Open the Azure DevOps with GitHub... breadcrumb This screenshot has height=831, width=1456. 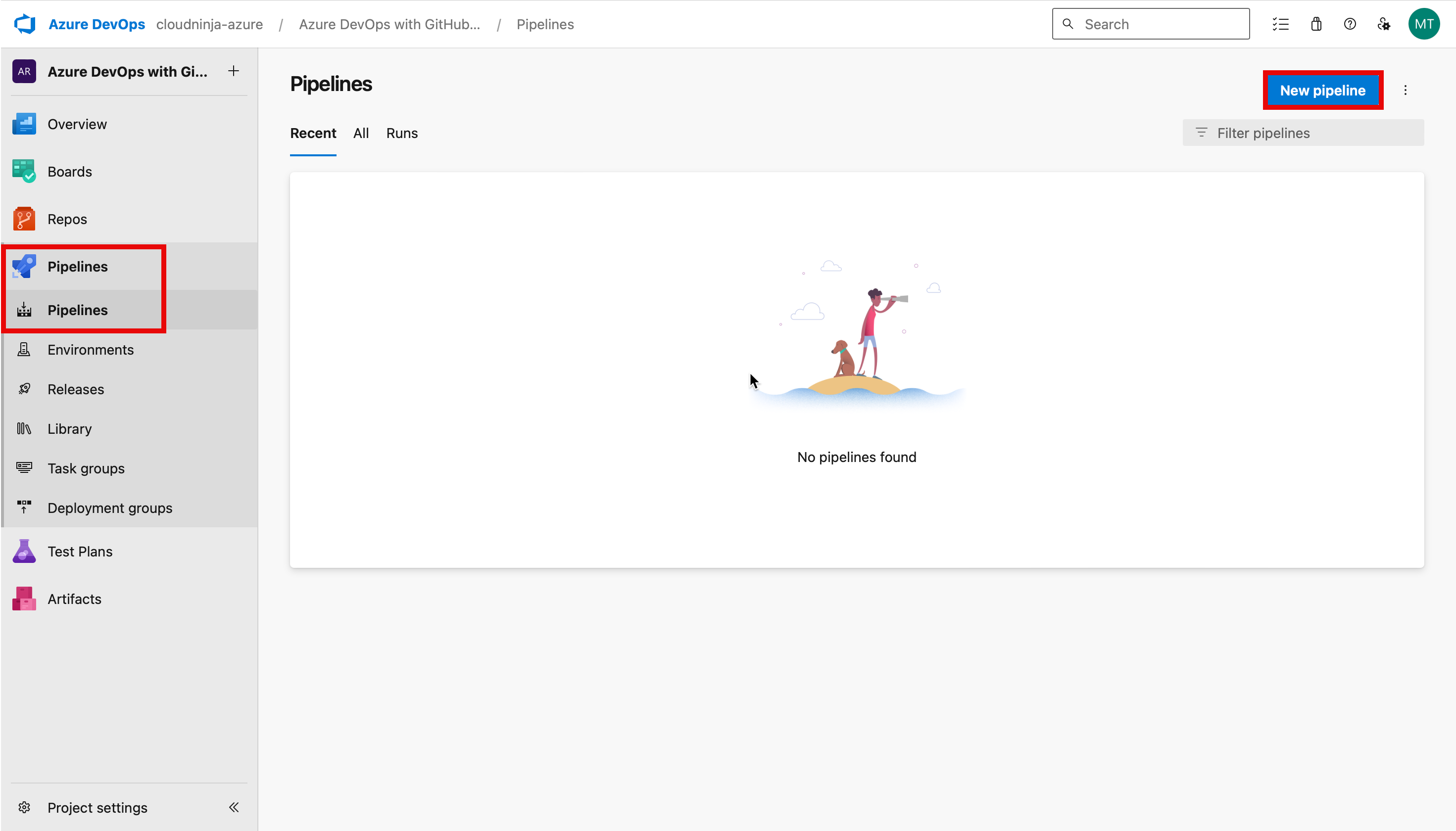click(389, 24)
